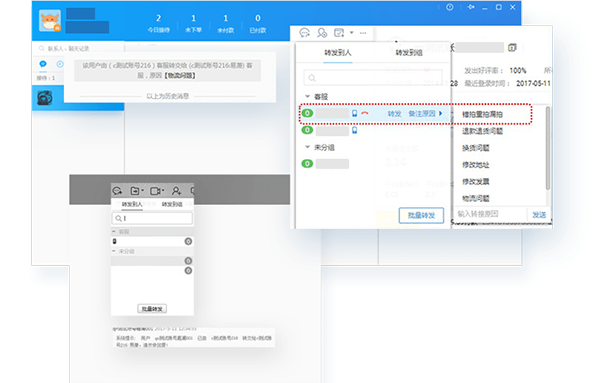
Task: Open dropdown arrow next to video icon
Action: coord(163,191)
